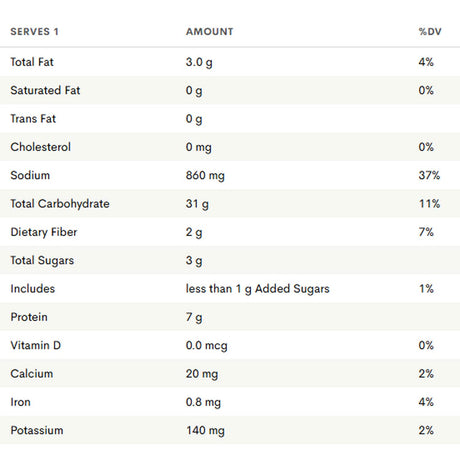
Task: Click the Total Sugars row label
Action: (x=42, y=261)
